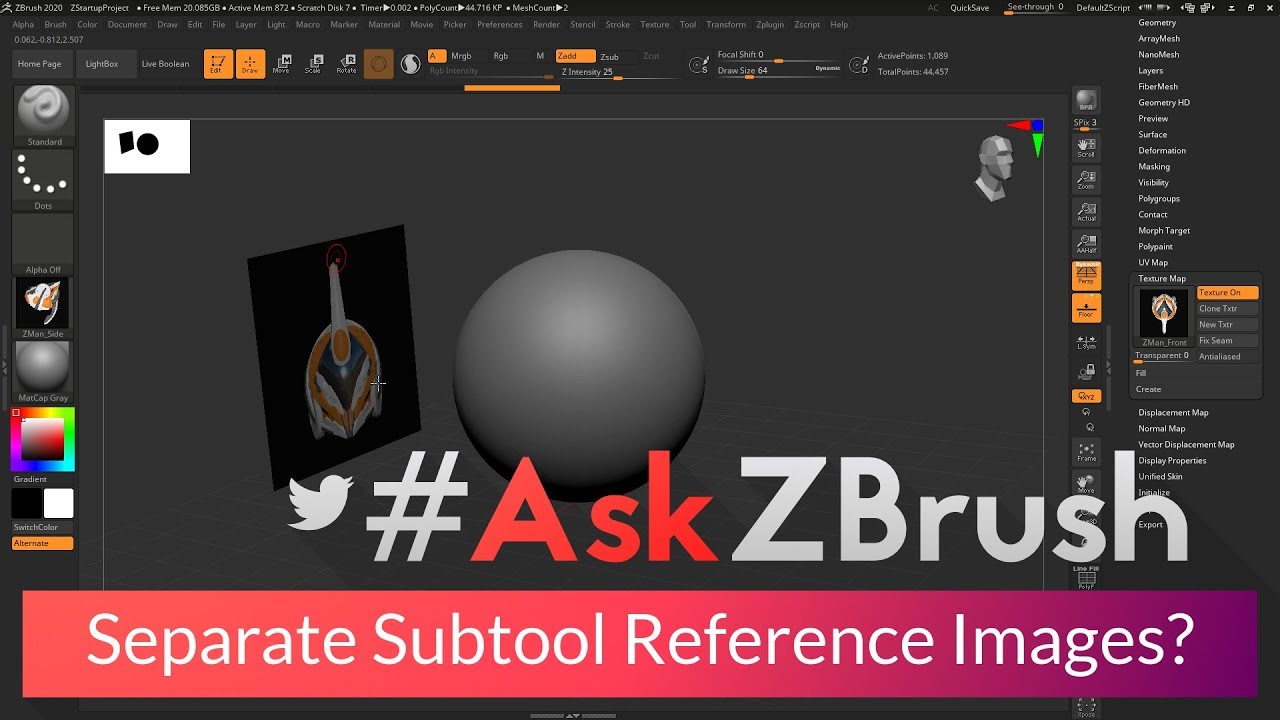The height and width of the screenshot is (720, 1280).
Task: Expand Deformation subpalette
Action: 1162,150
